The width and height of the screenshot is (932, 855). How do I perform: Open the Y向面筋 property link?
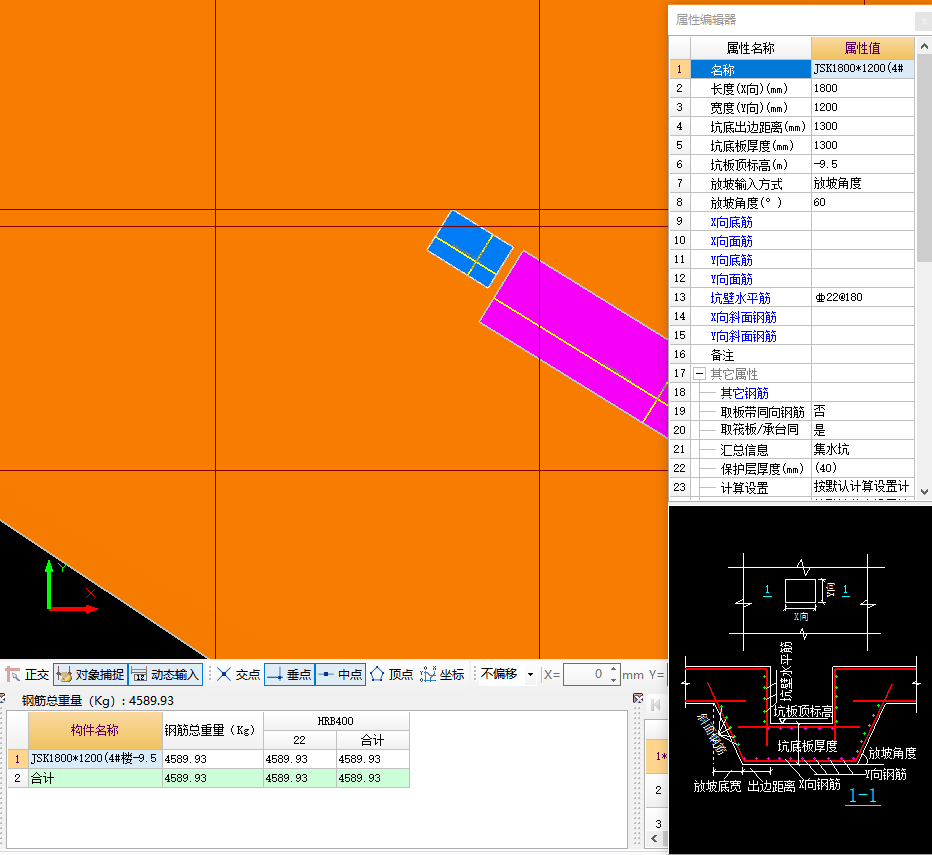[x=731, y=279]
